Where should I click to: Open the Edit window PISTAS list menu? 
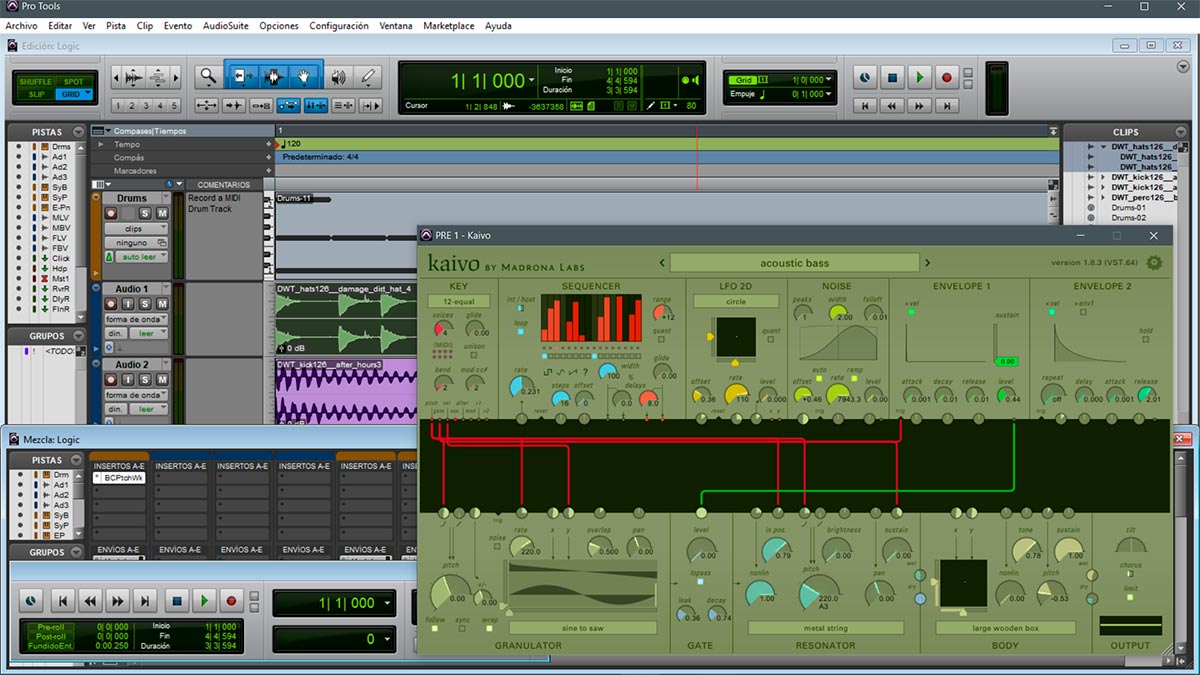(x=80, y=131)
